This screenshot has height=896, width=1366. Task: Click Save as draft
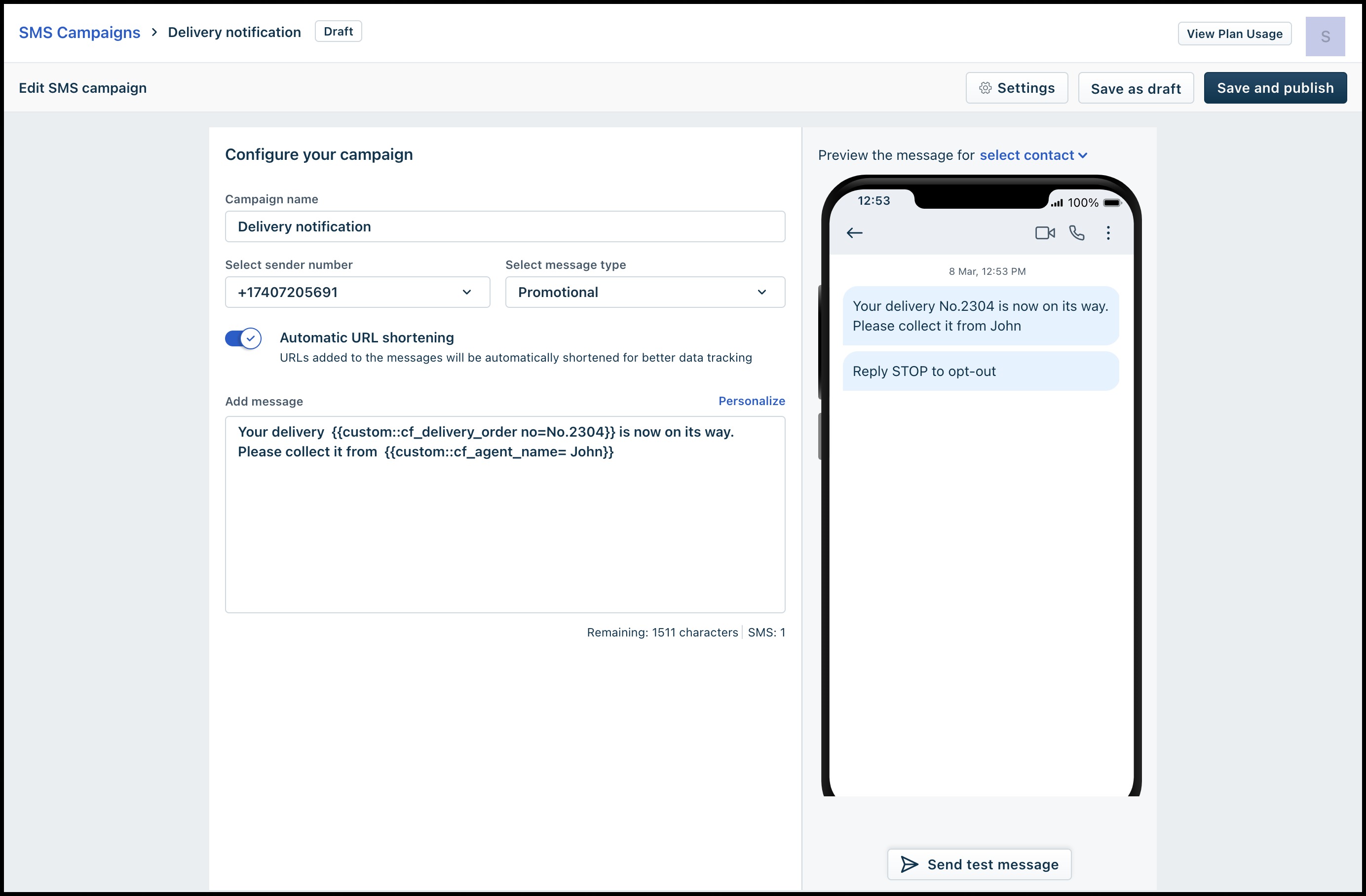pos(1136,88)
